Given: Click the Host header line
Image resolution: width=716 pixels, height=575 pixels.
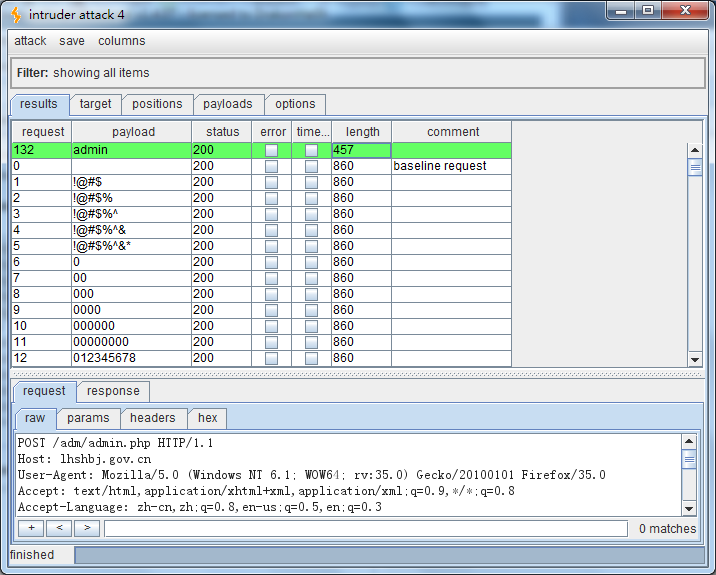Looking at the screenshot, I should tap(84, 459).
